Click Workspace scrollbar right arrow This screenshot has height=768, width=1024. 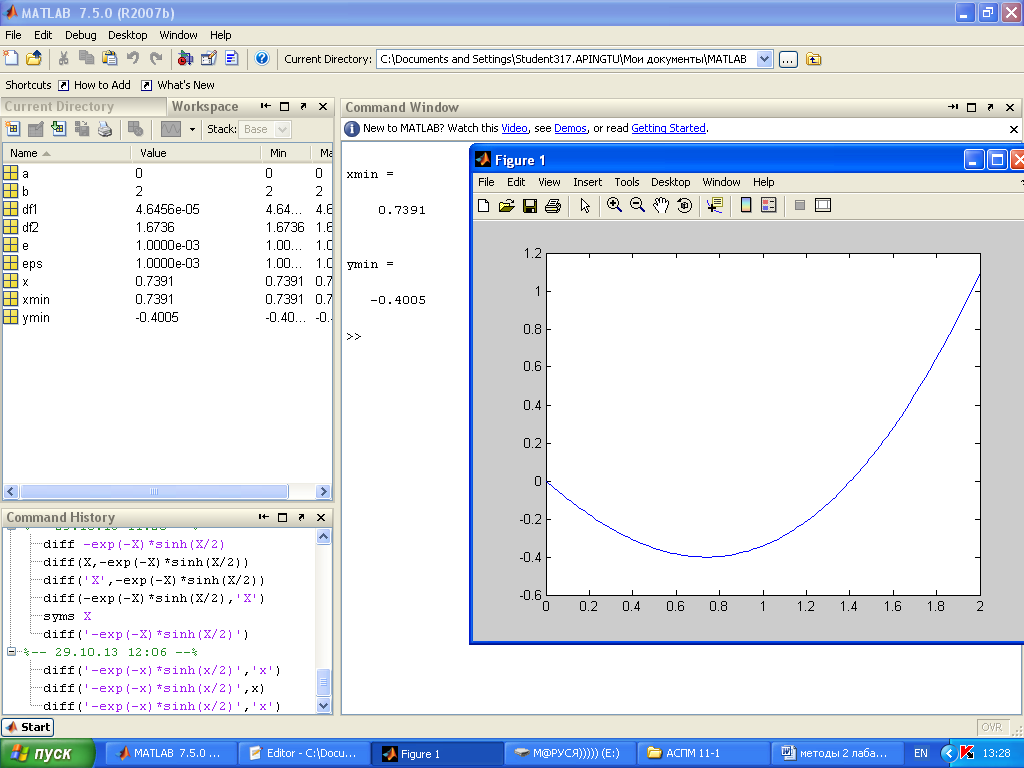pyautogui.click(x=323, y=491)
